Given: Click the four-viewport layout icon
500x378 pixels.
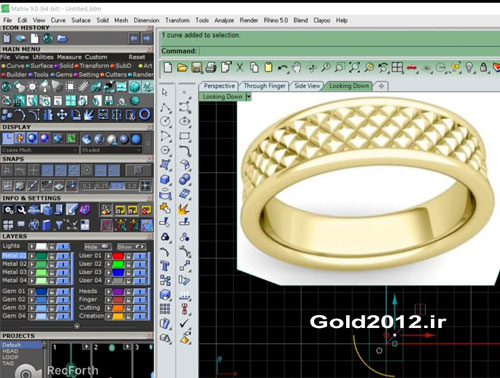Looking at the screenshot, I should click(397, 68).
